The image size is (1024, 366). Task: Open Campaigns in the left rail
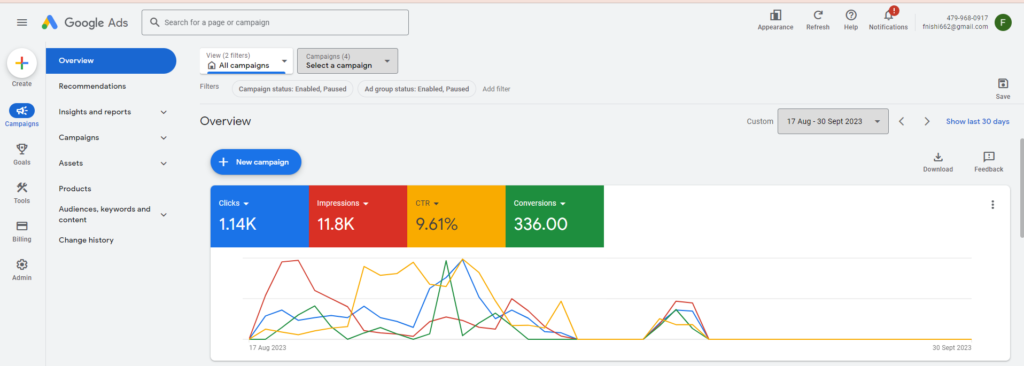click(x=22, y=115)
